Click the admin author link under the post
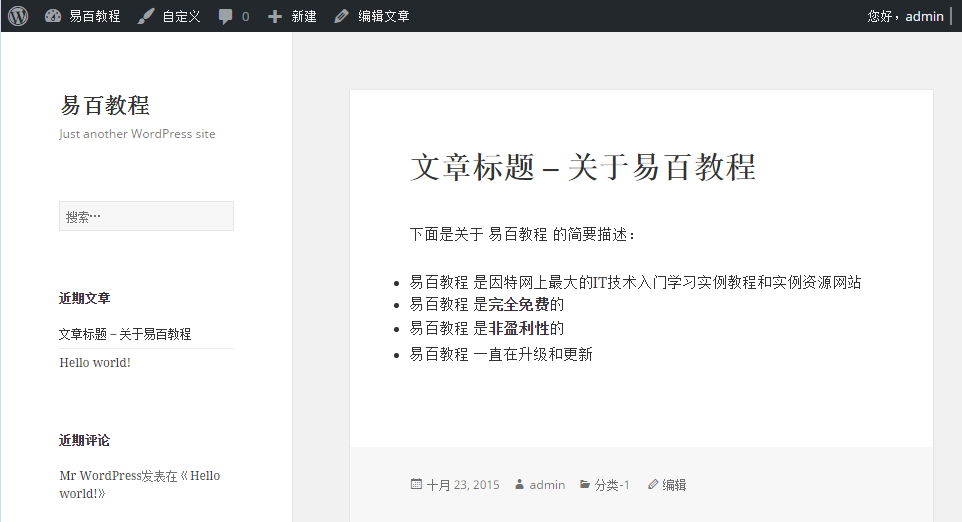Screen dimensions: 962x522 tap(547, 485)
